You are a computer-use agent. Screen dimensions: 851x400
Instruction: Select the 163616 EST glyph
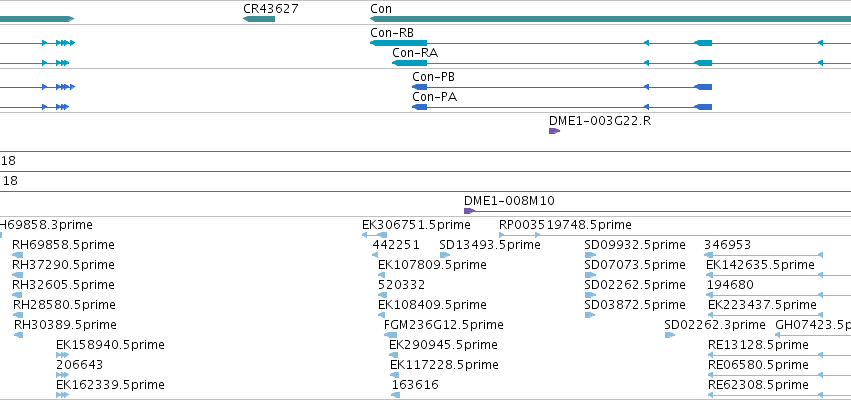pyautogui.click(x=396, y=395)
